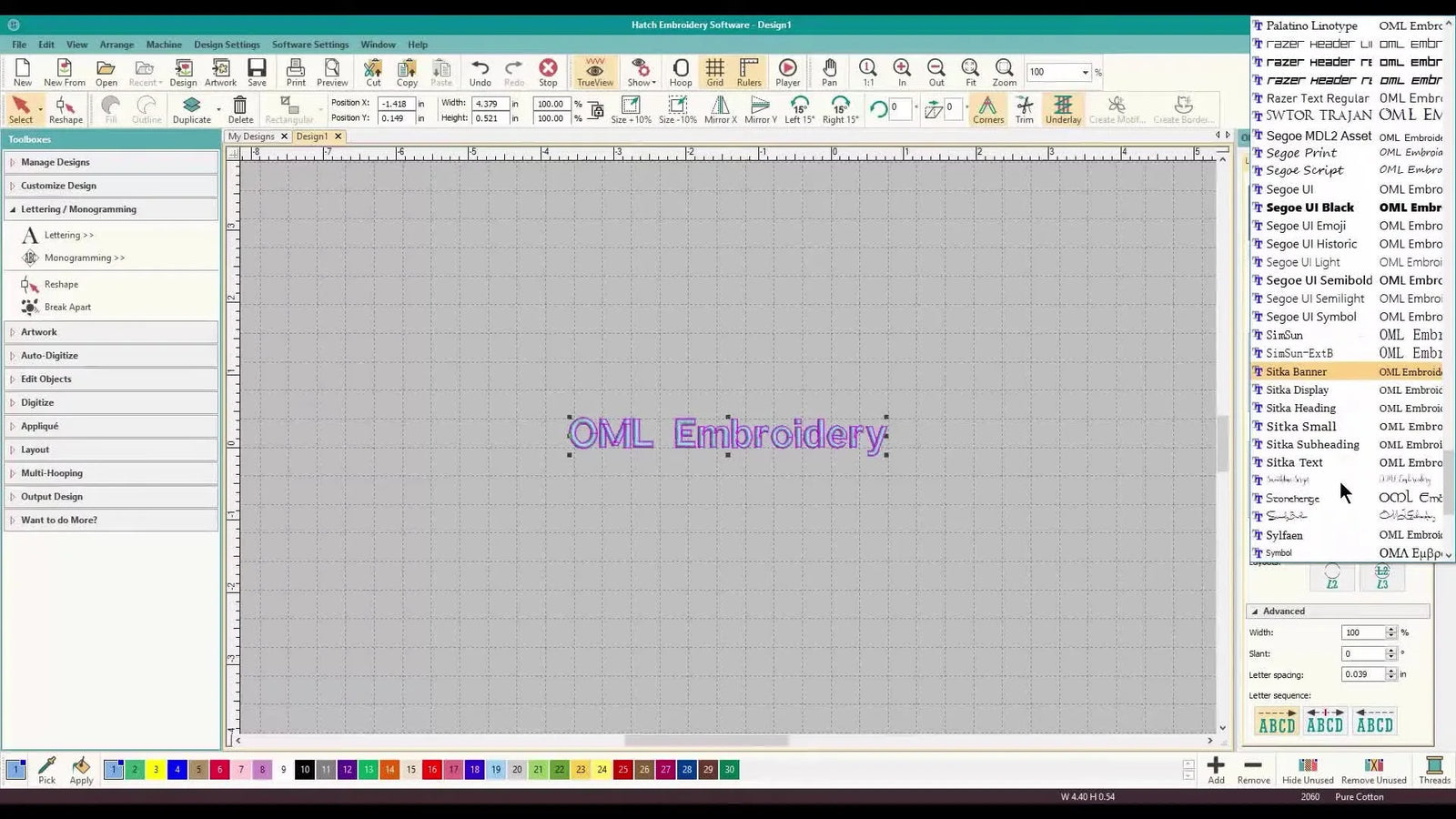Toggle the Hoop display
Viewport: 1456px width, 819px height.
pos(681,73)
